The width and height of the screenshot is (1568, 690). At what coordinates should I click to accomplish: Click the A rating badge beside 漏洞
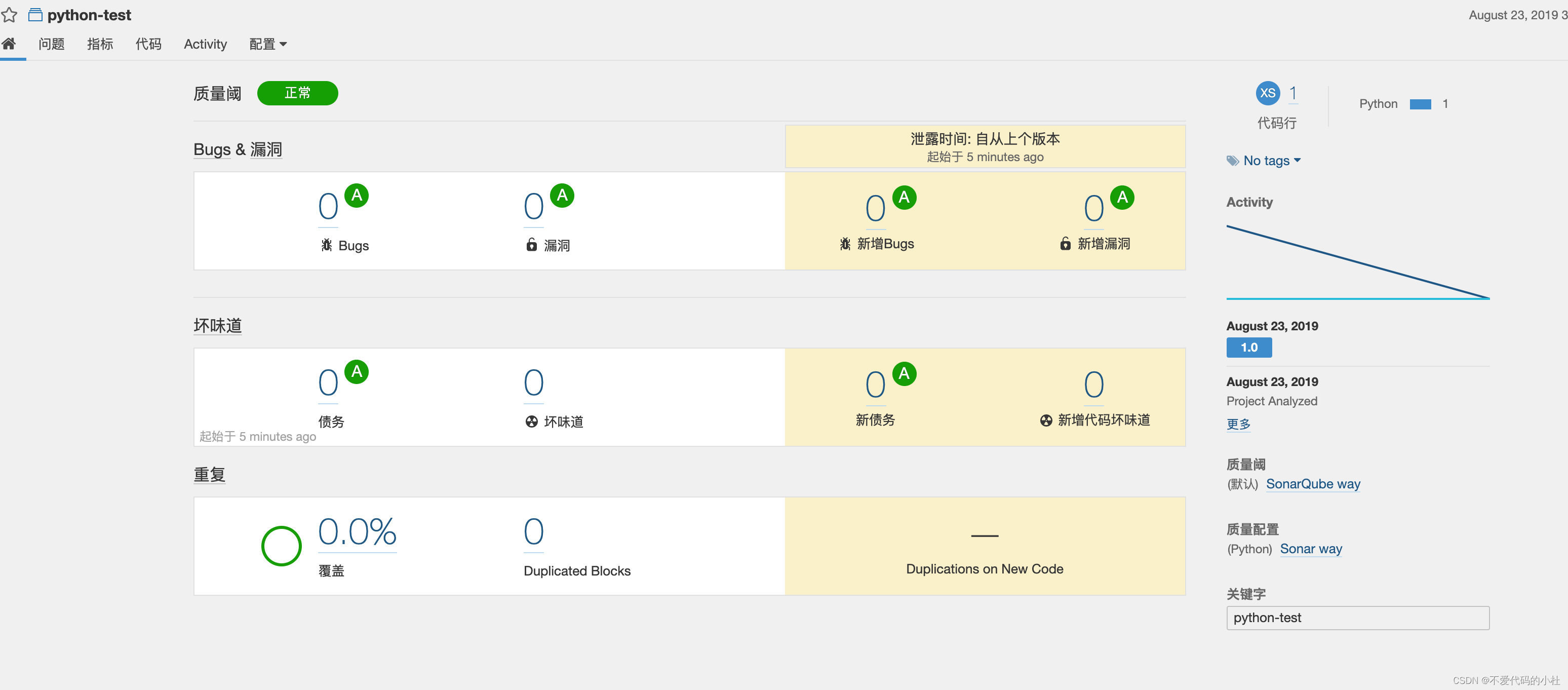click(563, 196)
